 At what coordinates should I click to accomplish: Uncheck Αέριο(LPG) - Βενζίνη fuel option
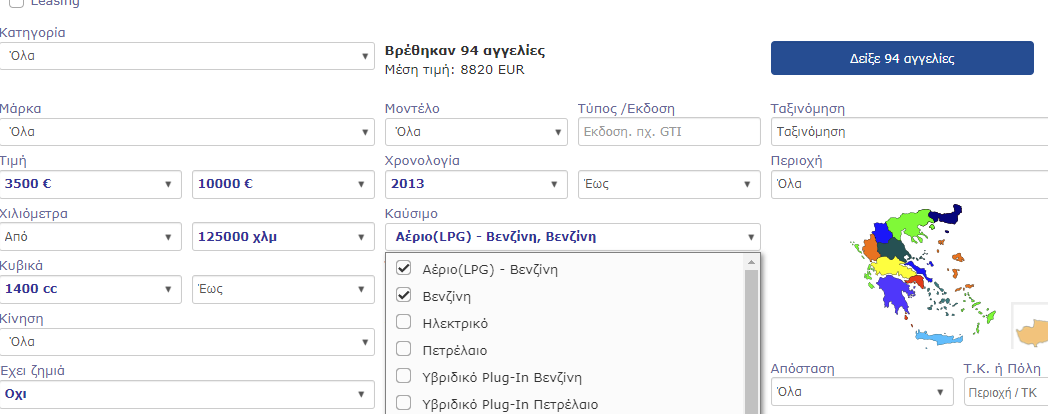403,269
